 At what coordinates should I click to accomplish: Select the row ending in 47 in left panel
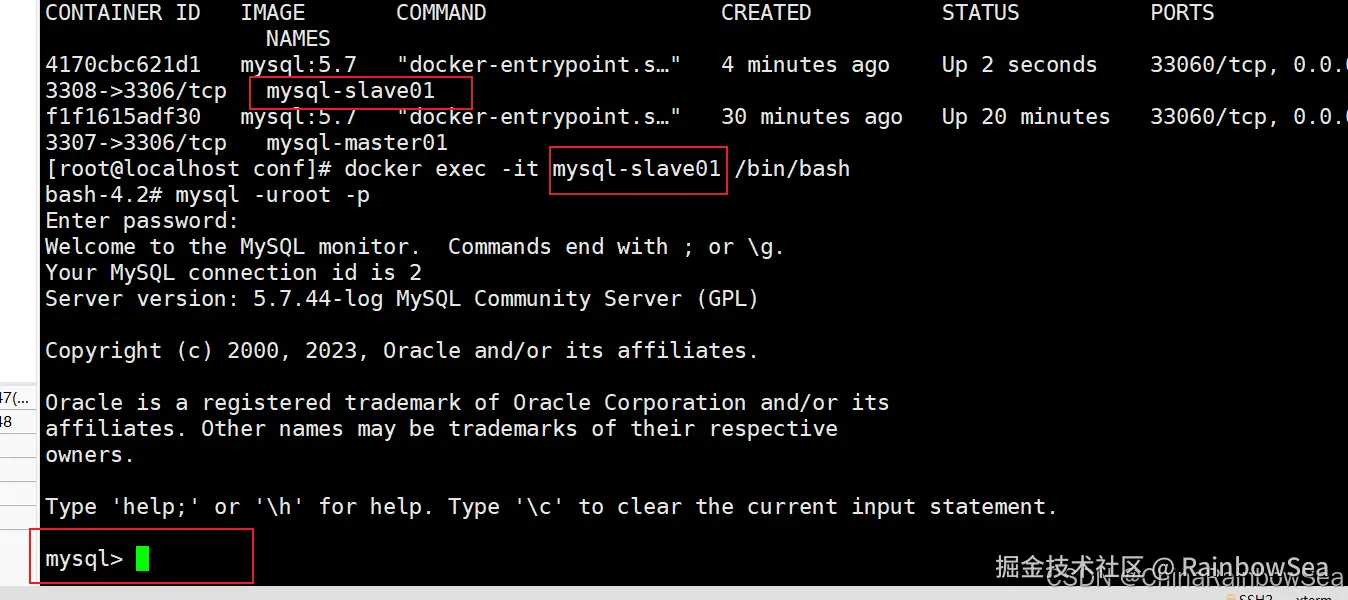click(x=16, y=399)
